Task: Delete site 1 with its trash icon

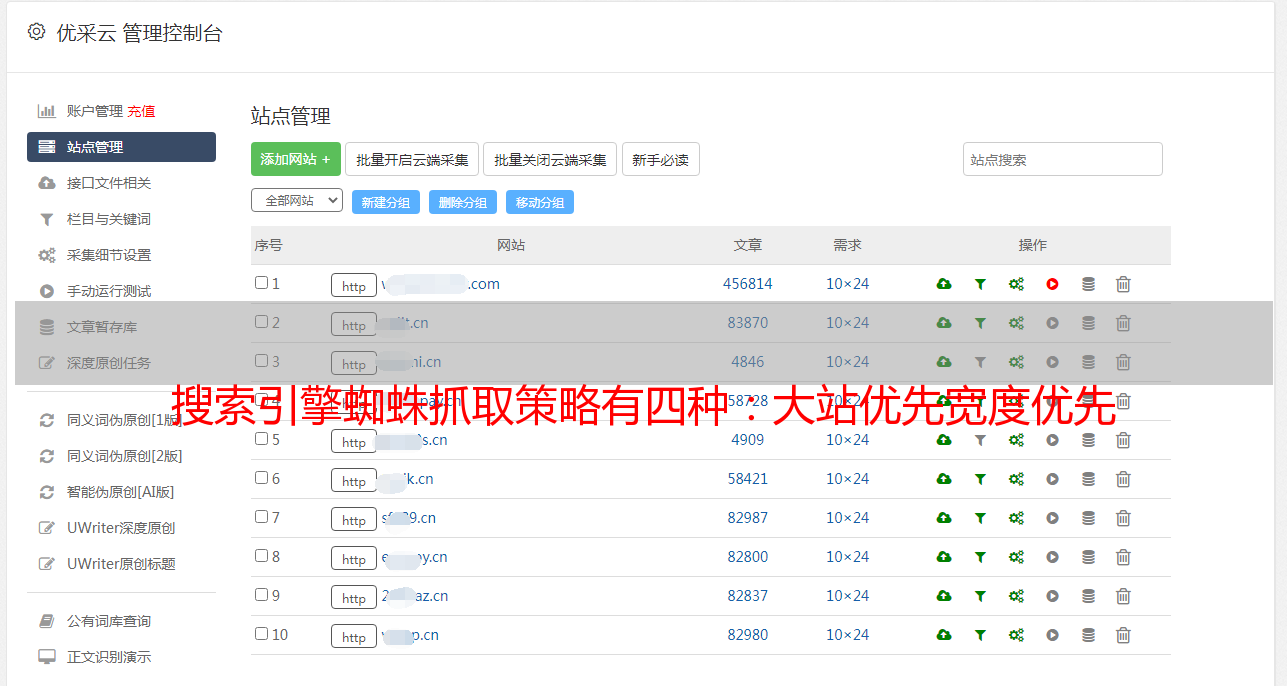Action: click(x=1123, y=284)
